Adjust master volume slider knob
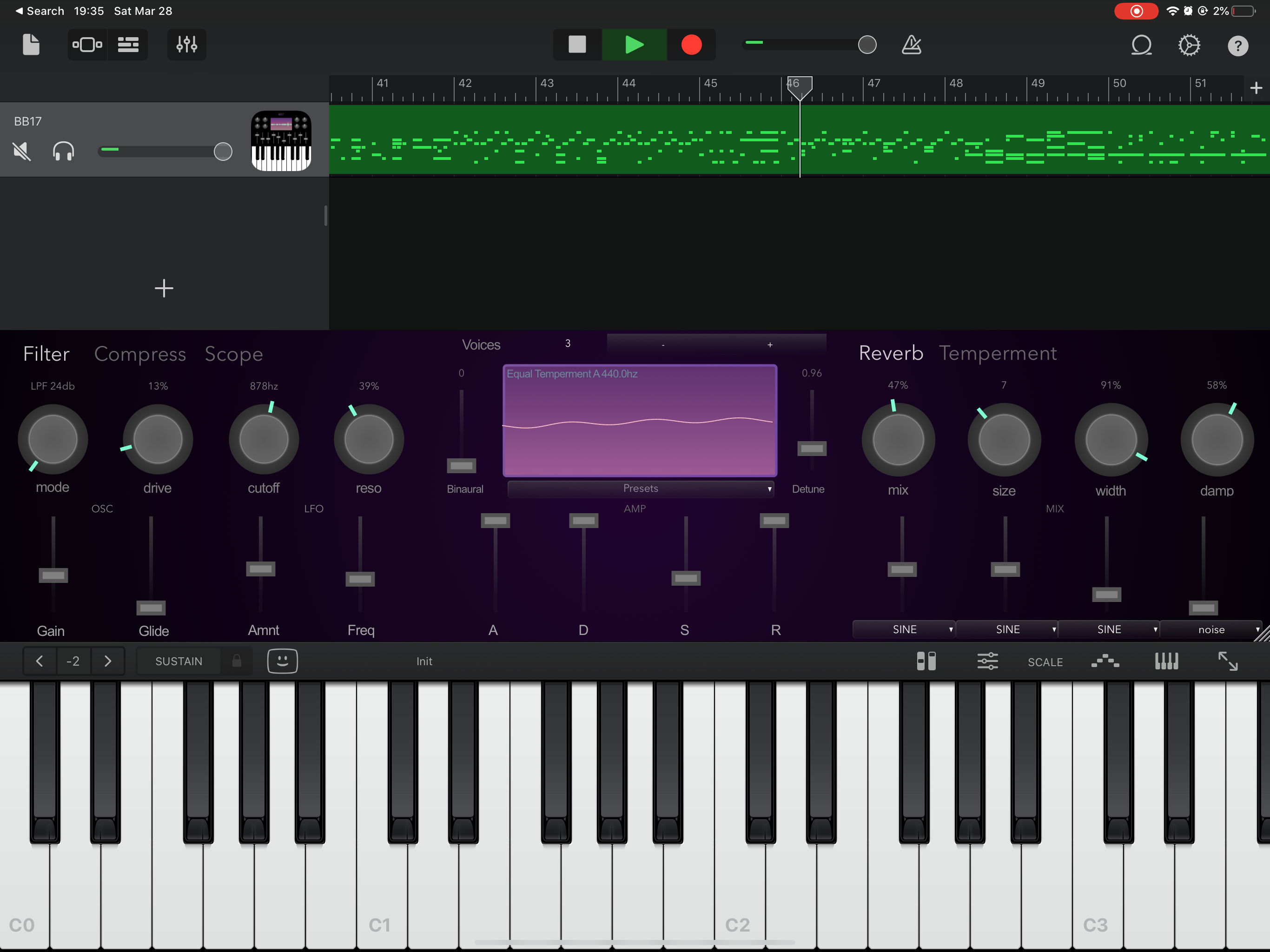Image resolution: width=1270 pixels, height=952 pixels. [867, 44]
